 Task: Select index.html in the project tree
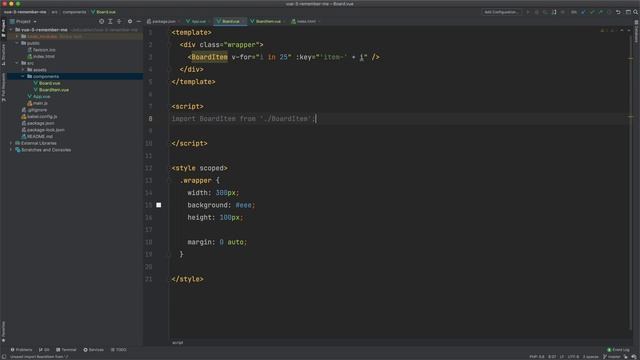coord(44,56)
